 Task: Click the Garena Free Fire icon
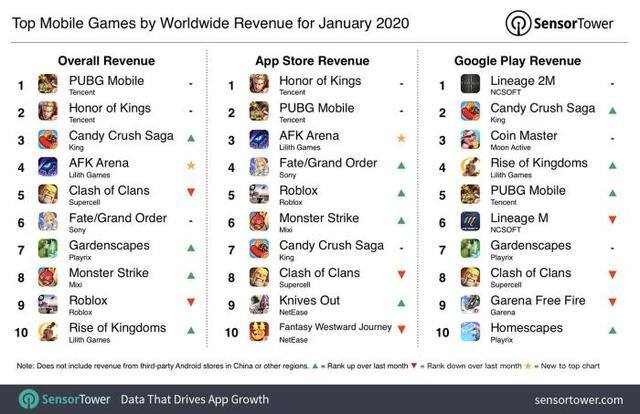pyautogui.click(x=470, y=304)
